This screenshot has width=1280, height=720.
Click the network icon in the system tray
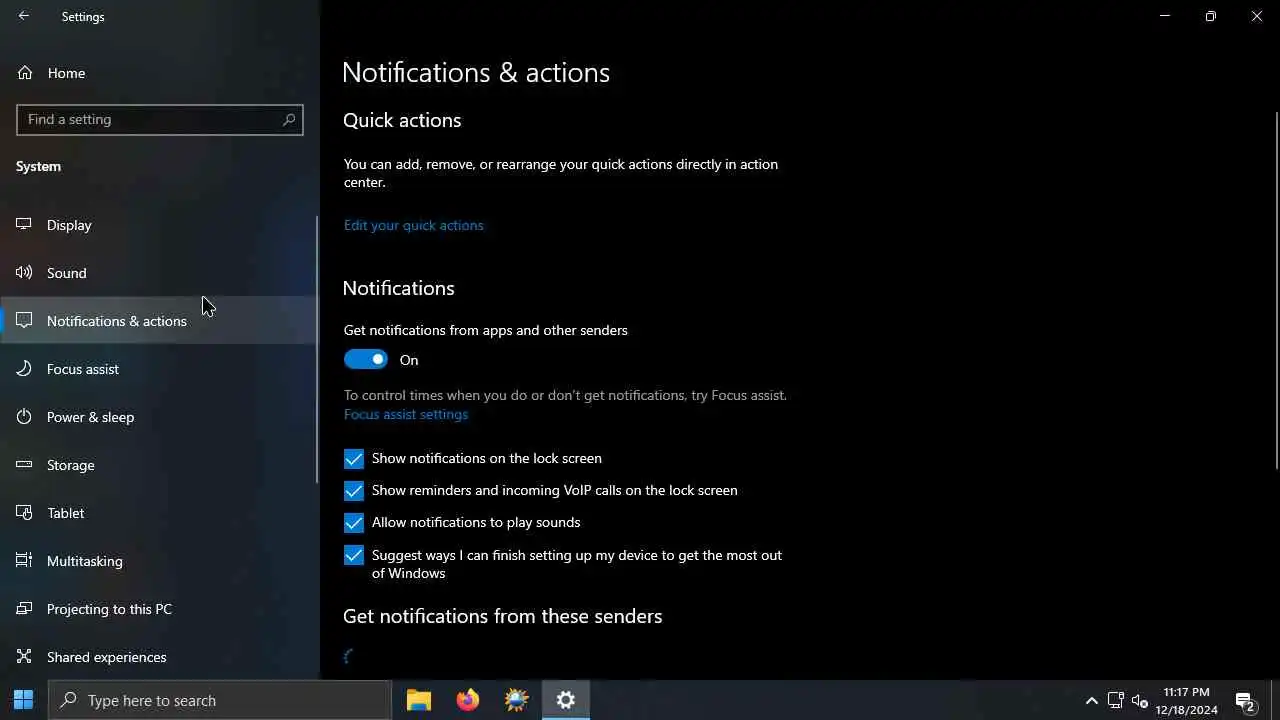coord(1116,700)
